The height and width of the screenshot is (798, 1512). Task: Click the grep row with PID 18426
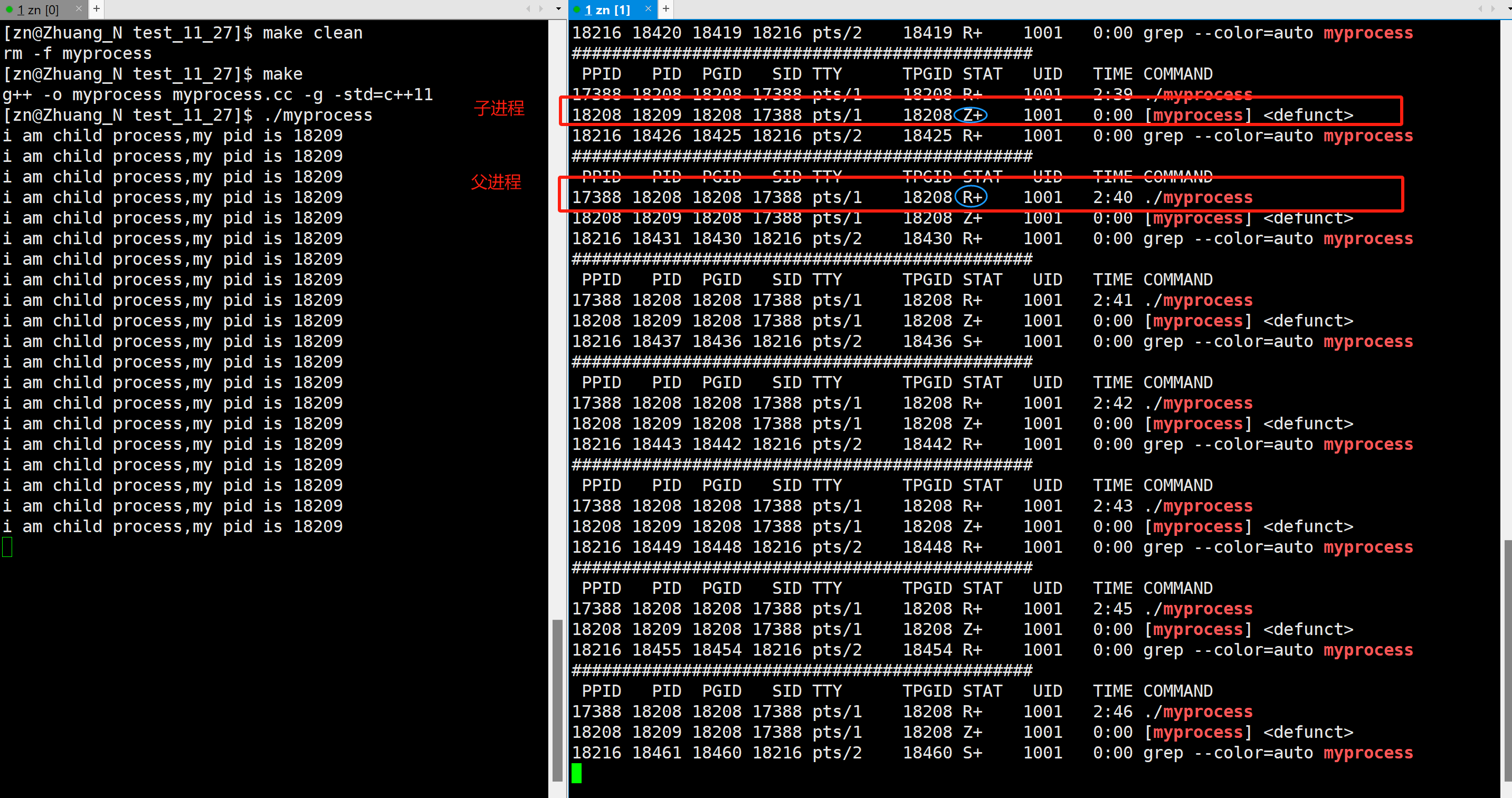coord(993,136)
